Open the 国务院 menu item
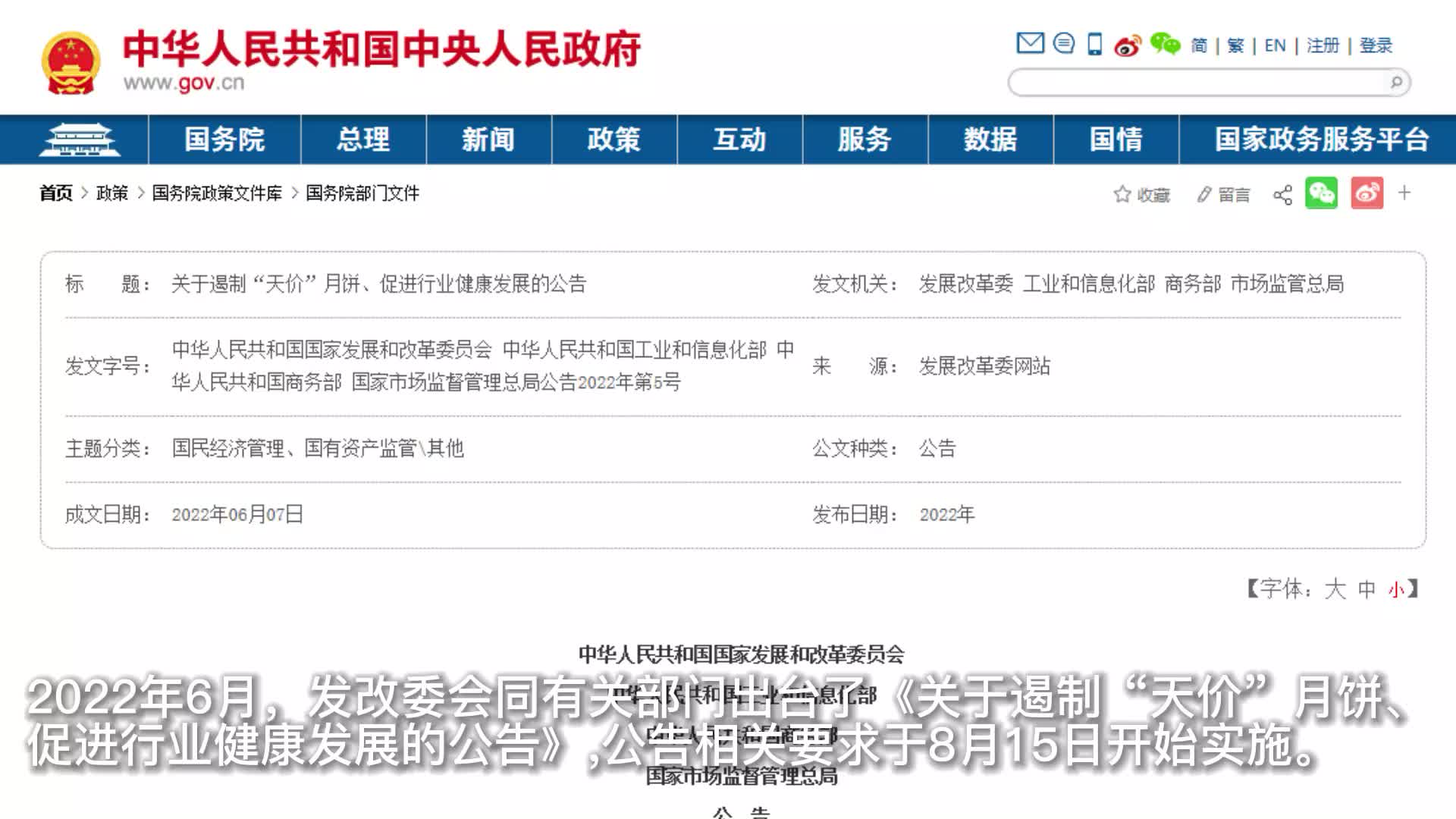This screenshot has height=819, width=1456. [x=224, y=140]
